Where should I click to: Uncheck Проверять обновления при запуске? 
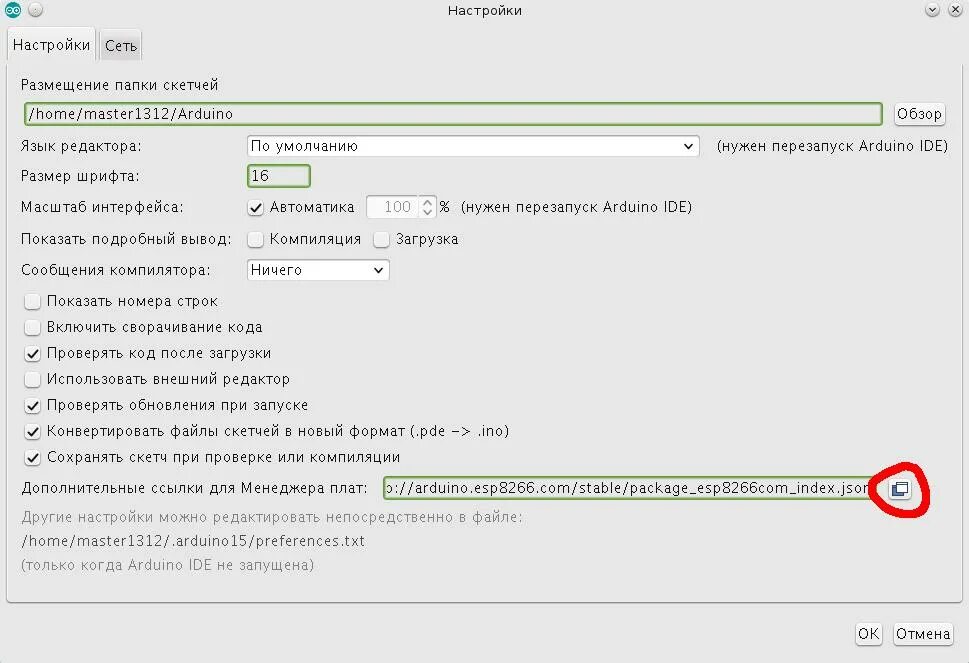coord(32,405)
